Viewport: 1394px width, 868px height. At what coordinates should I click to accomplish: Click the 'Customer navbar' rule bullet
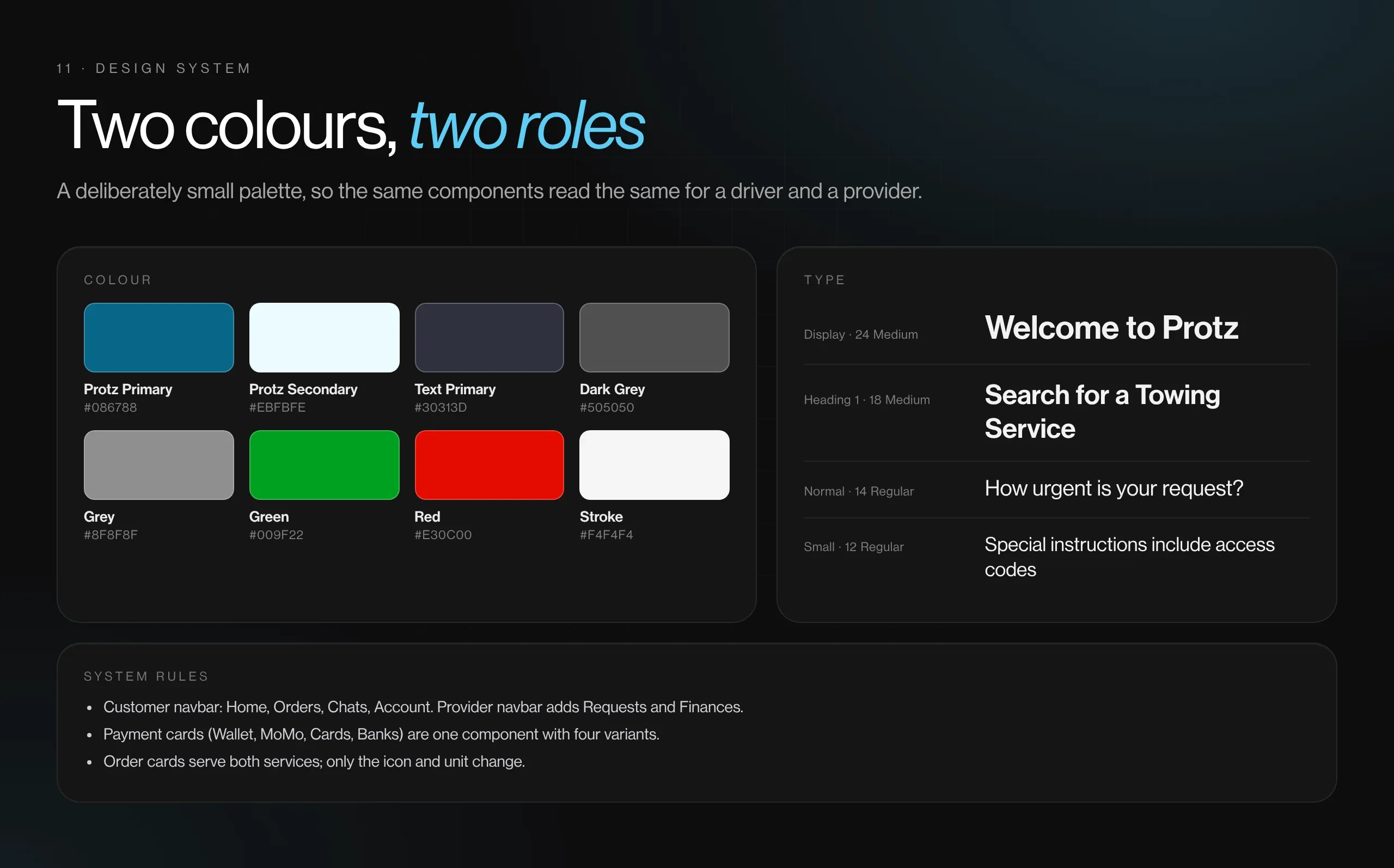(x=423, y=707)
